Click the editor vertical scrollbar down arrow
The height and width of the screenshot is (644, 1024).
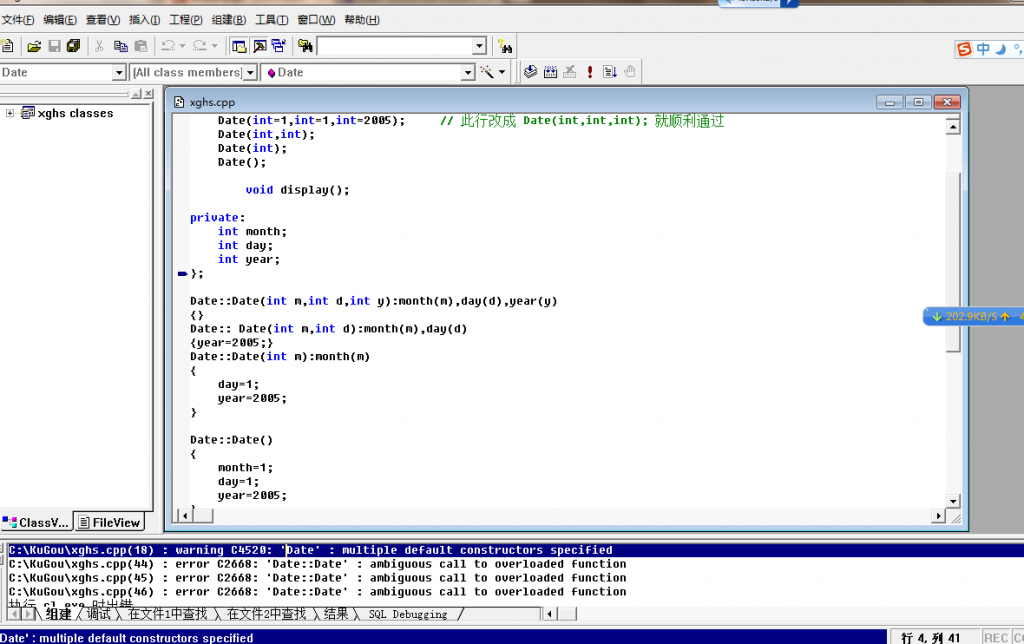[953, 500]
